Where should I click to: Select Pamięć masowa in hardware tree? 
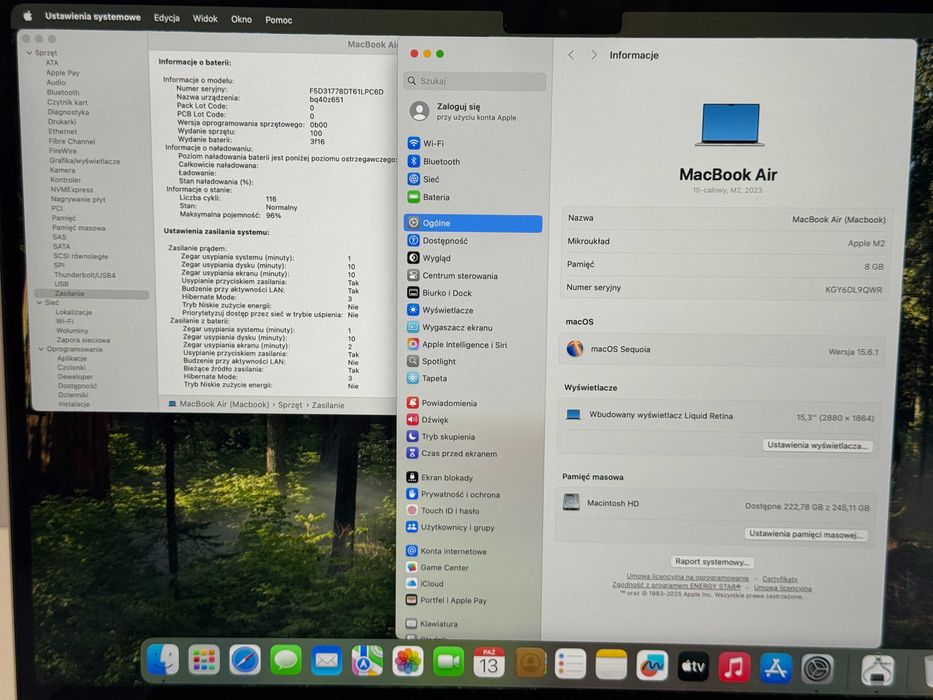(79, 227)
